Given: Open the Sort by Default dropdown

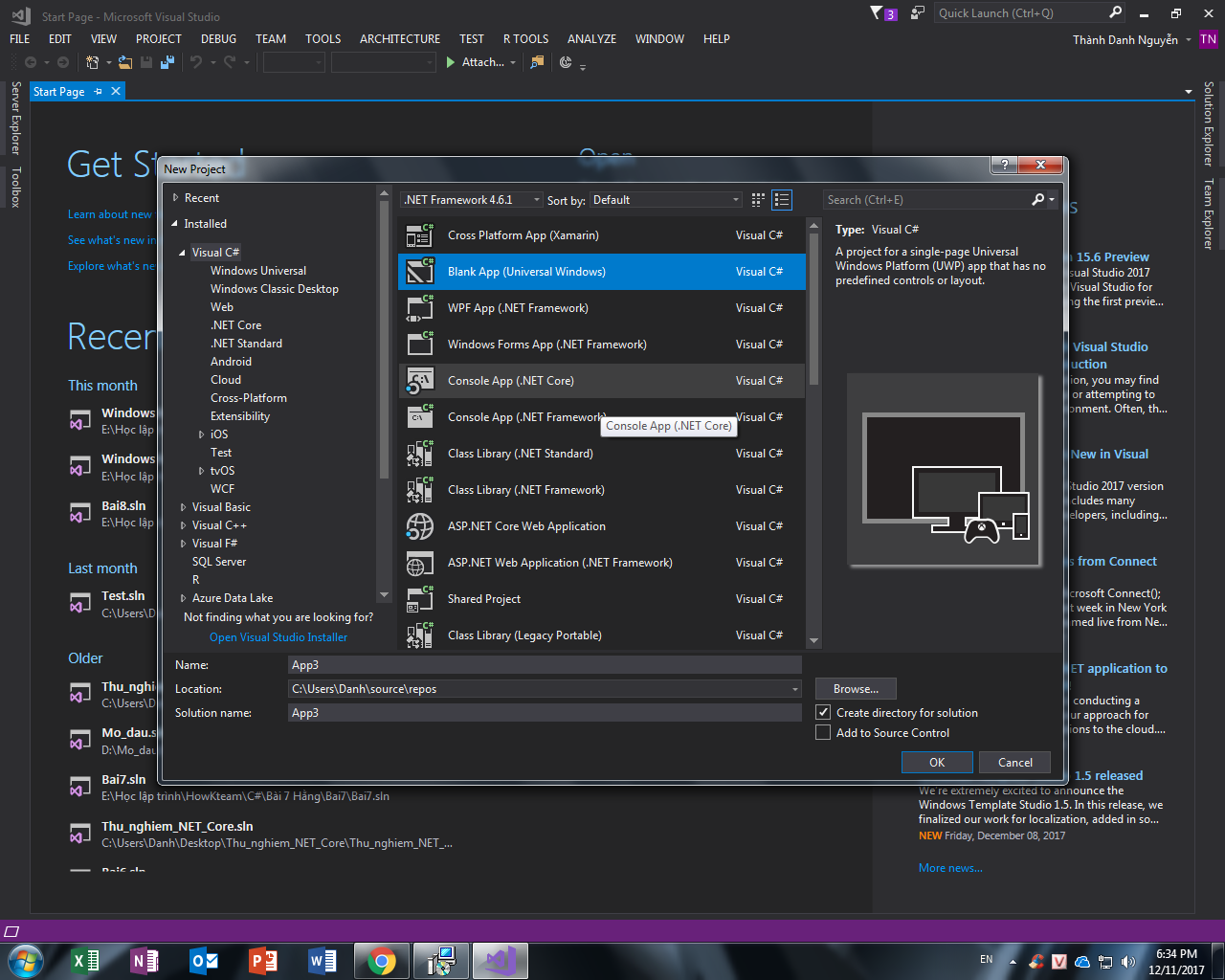Looking at the screenshot, I should click(666, 200).
